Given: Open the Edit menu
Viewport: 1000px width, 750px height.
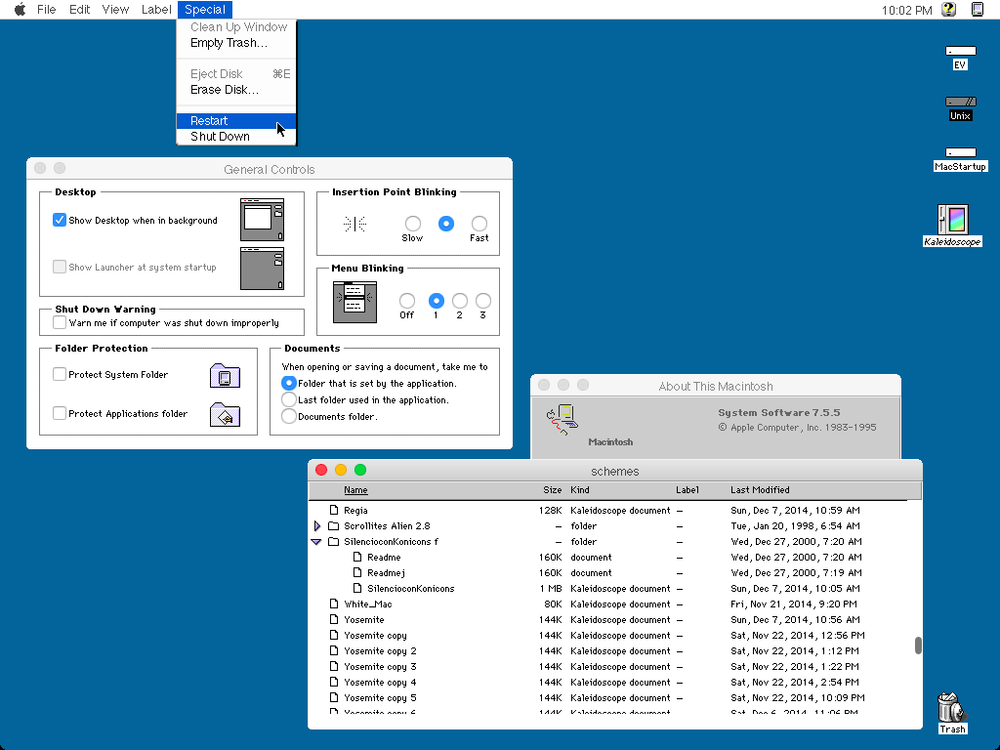Looking at the screenshot, I should pos(80,10).
